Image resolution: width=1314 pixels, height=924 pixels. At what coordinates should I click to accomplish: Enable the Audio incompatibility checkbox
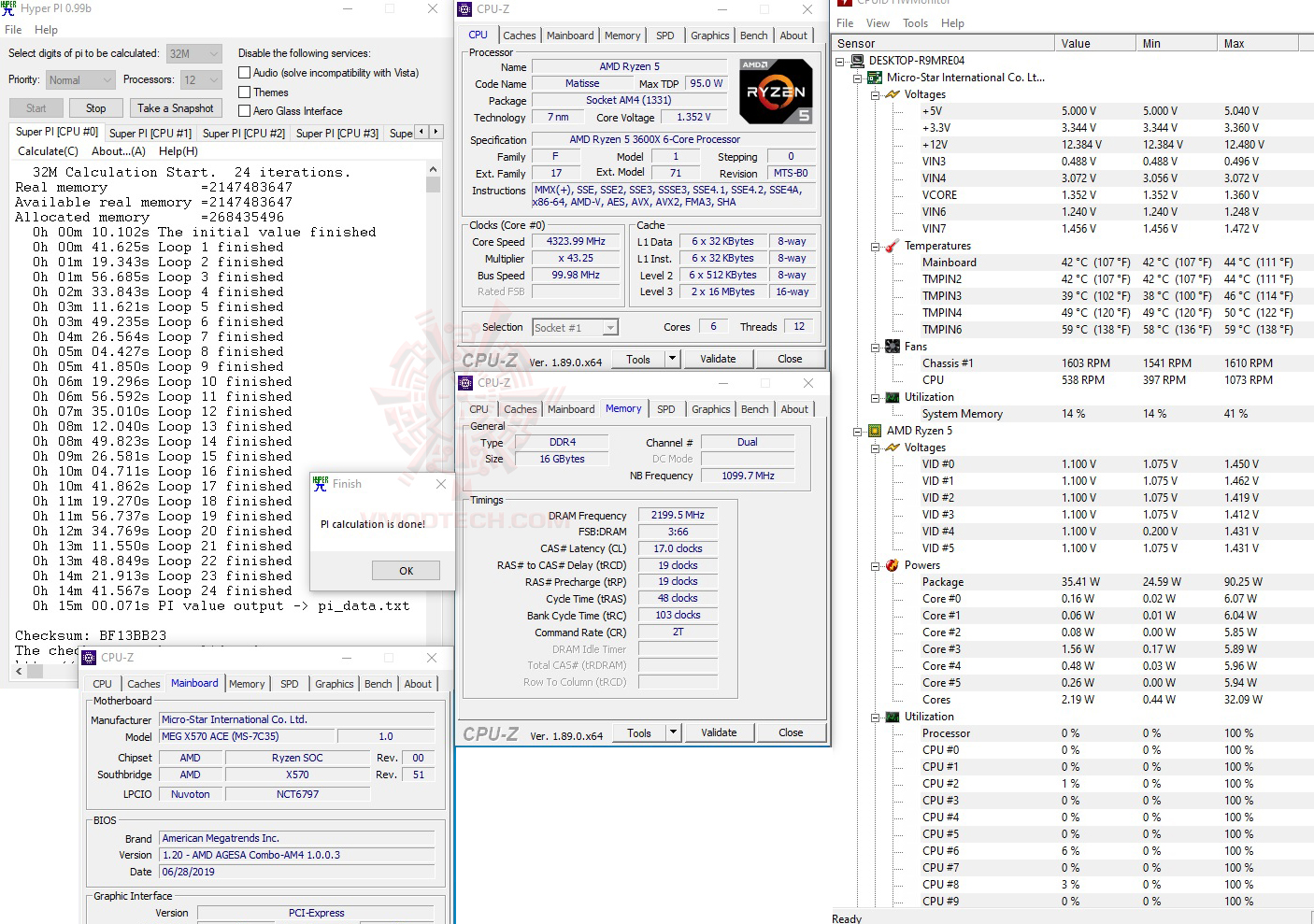coord(244,72)
